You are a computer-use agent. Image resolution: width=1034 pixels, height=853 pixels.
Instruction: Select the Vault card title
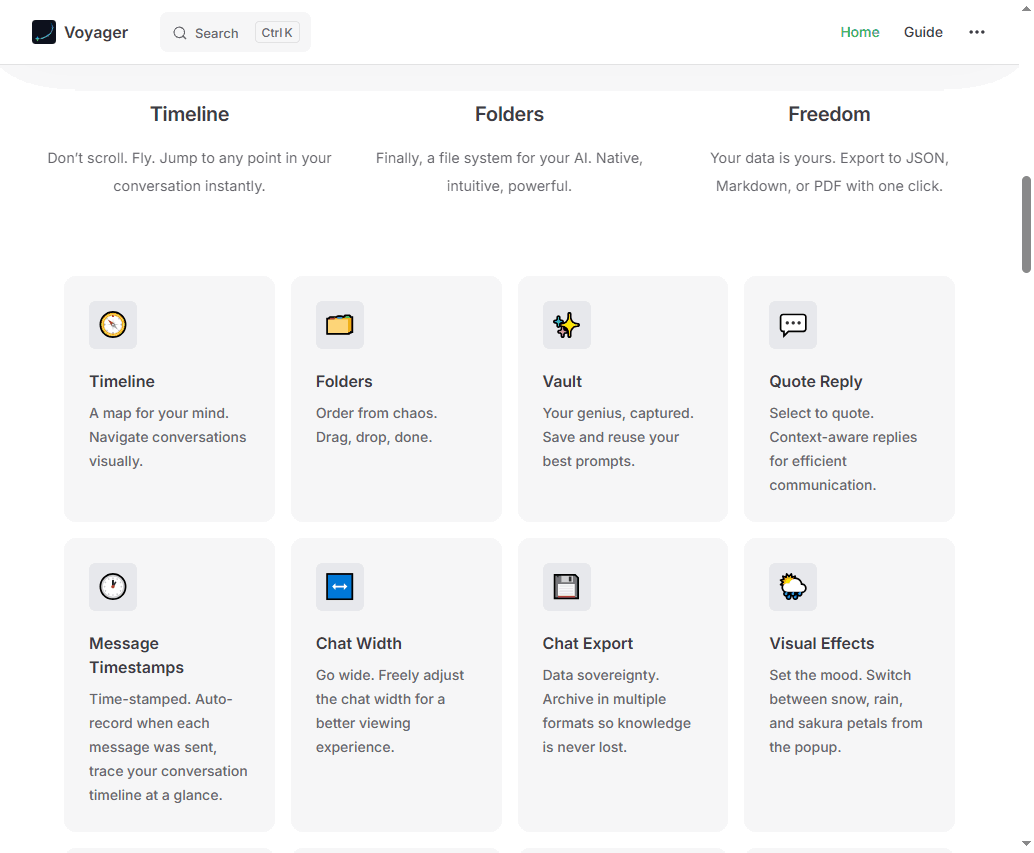tap(563, 382)
